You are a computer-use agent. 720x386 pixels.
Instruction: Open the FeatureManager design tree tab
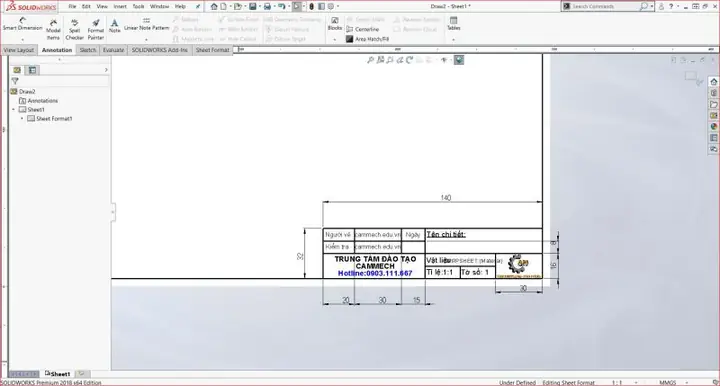pos(17,70)
